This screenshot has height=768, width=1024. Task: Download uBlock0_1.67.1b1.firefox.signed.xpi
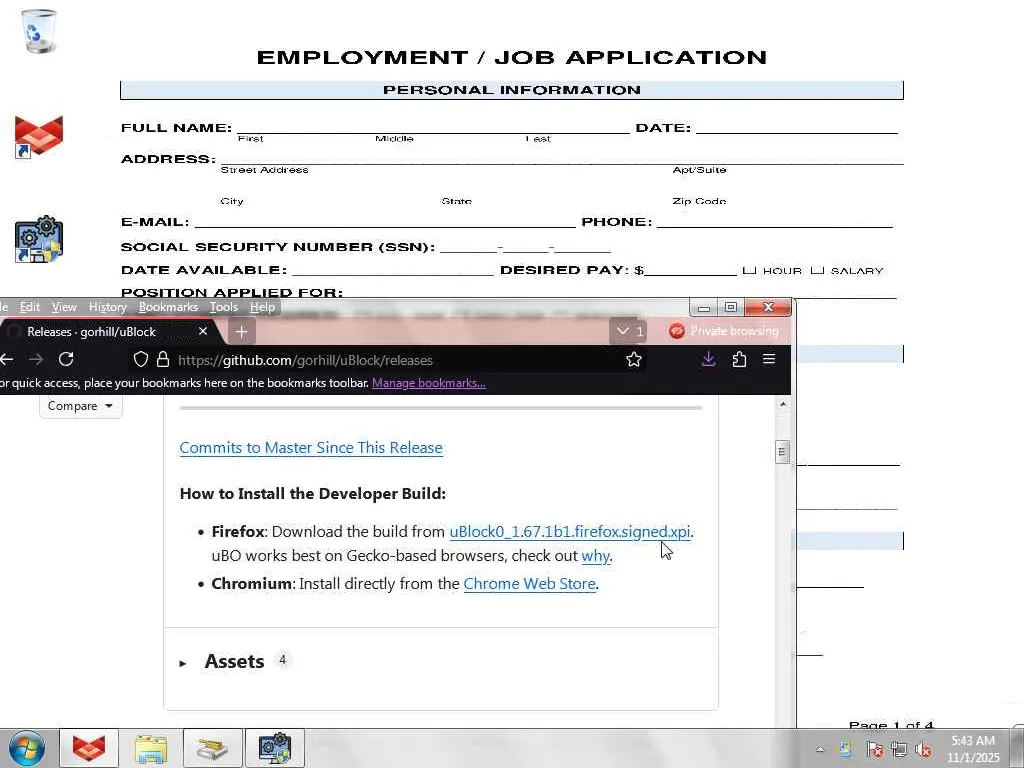(x=569, y=532)
